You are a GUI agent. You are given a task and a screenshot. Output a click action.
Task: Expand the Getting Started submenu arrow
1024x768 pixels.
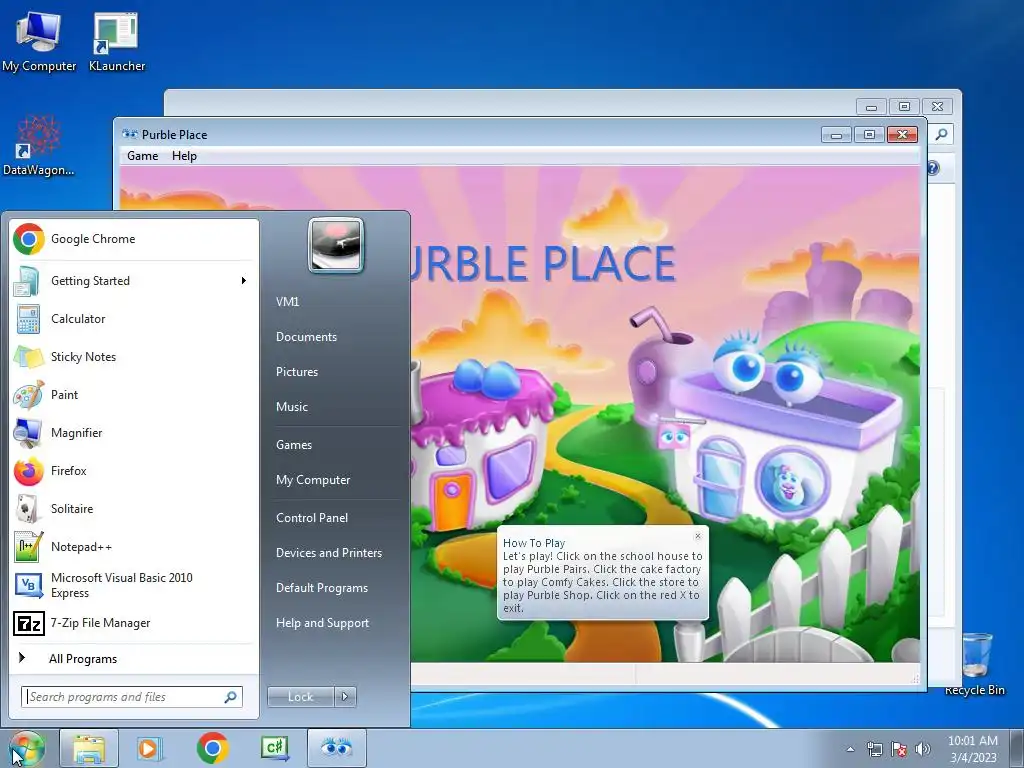(x=244, y=281)
